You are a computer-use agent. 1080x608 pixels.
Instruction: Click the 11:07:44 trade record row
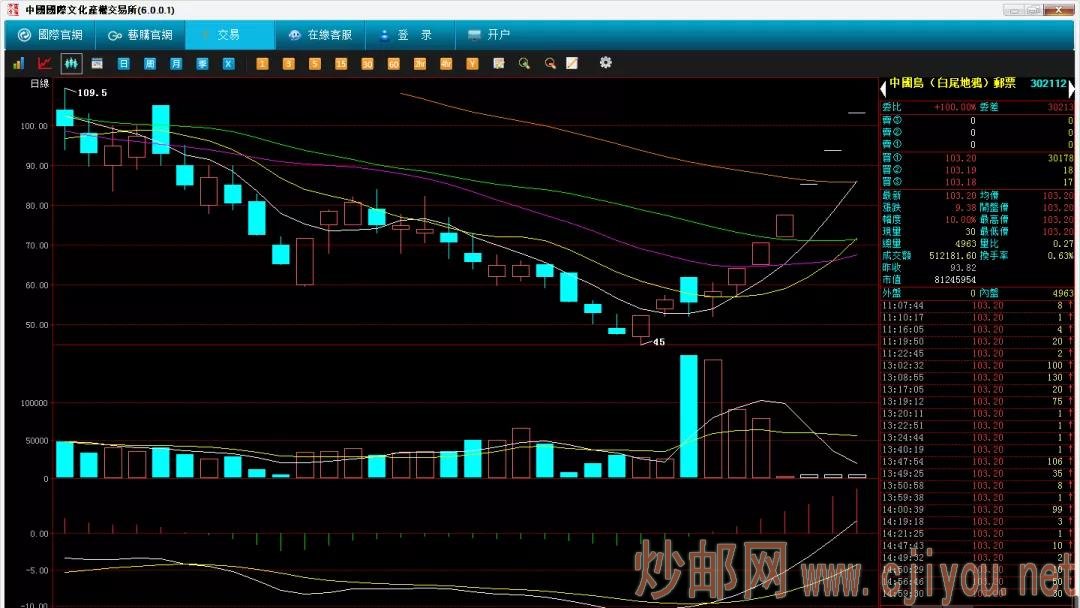tap(977, 306)
